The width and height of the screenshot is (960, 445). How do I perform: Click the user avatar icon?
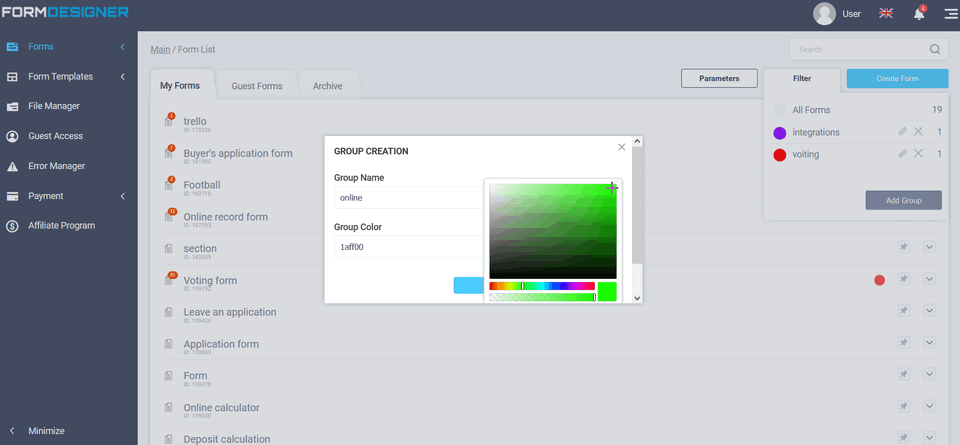[x=824, y=13]
